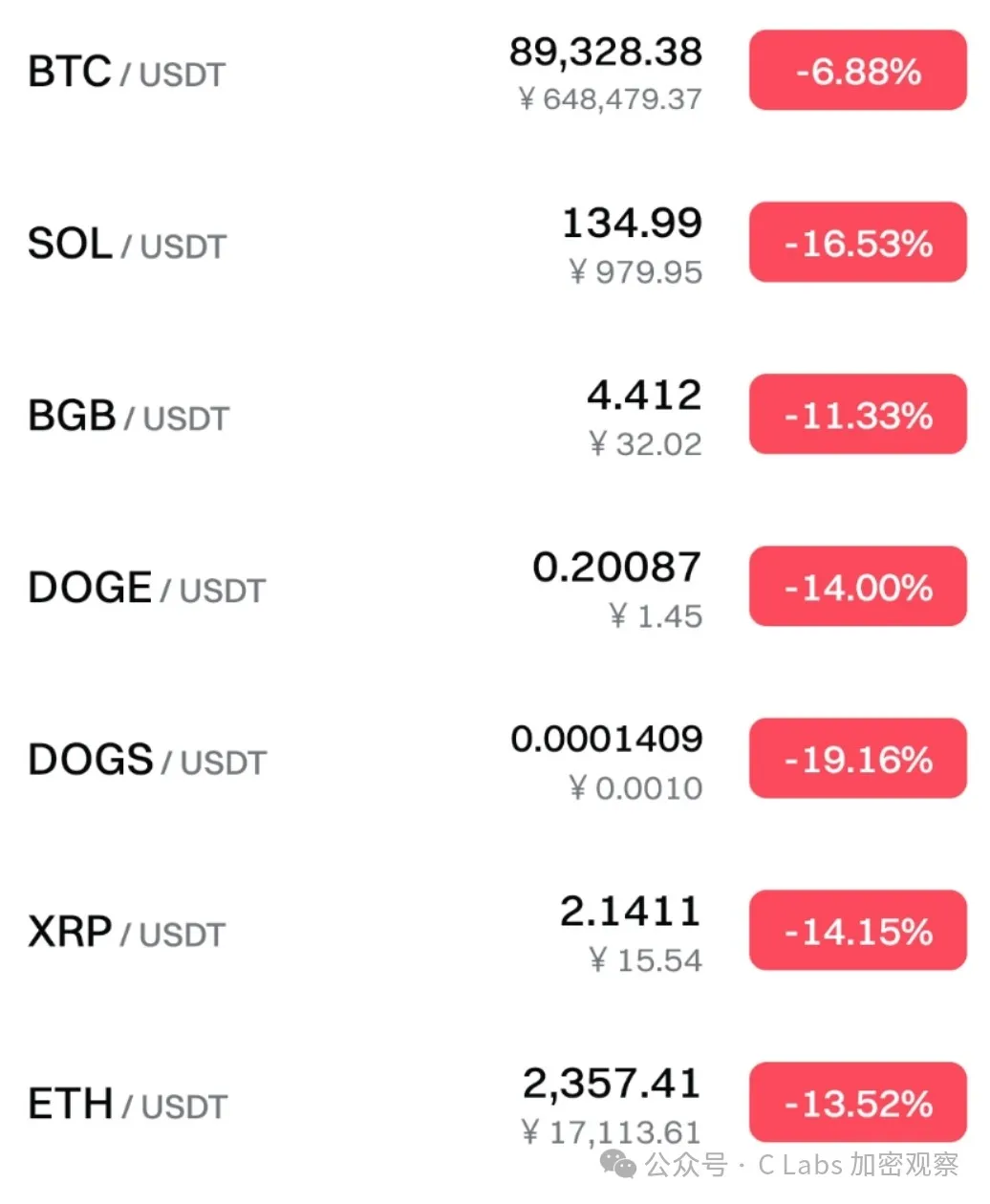Click the -6.88% change badge for BTC
Image resolution: width=990 pixels, height=1204 pixels.
(x=857, y=71)
